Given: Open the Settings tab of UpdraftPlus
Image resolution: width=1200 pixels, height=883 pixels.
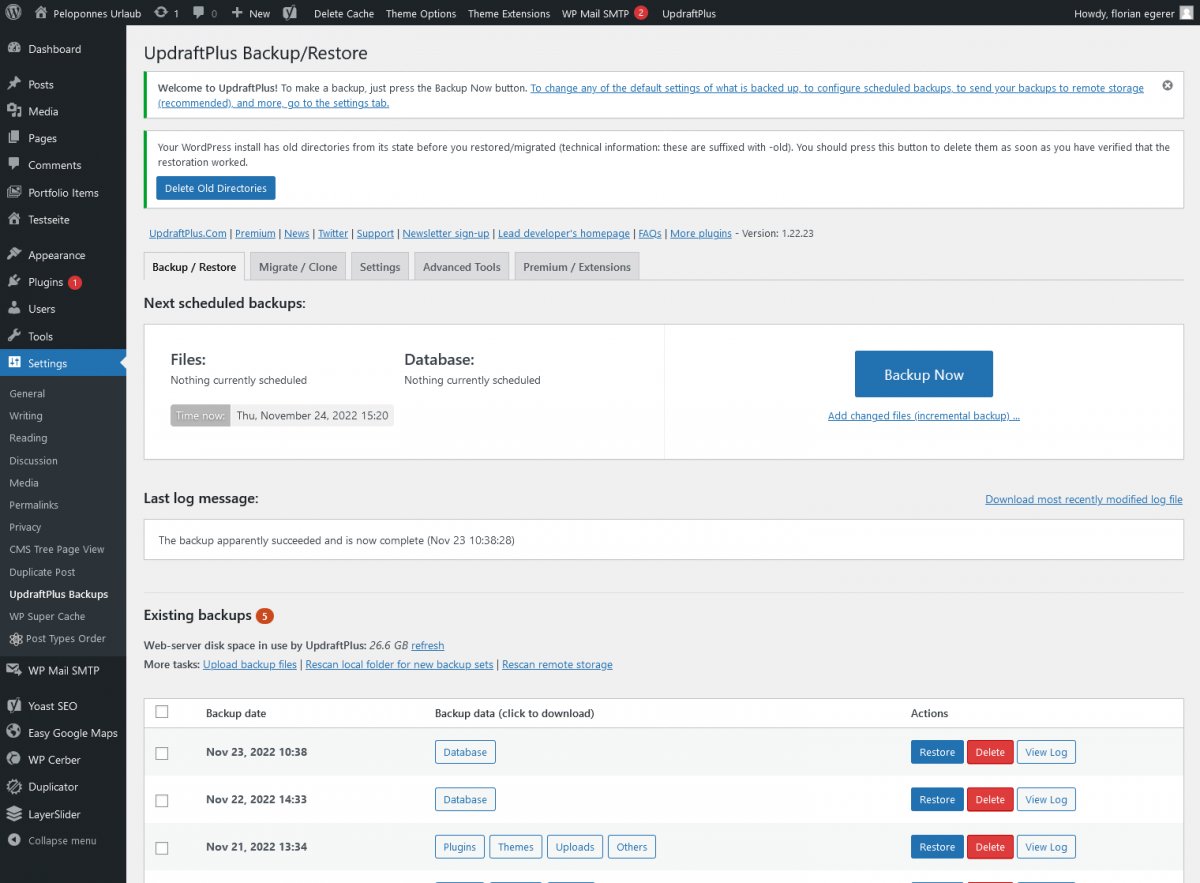Looking at the screenshot, I should 380,267.
